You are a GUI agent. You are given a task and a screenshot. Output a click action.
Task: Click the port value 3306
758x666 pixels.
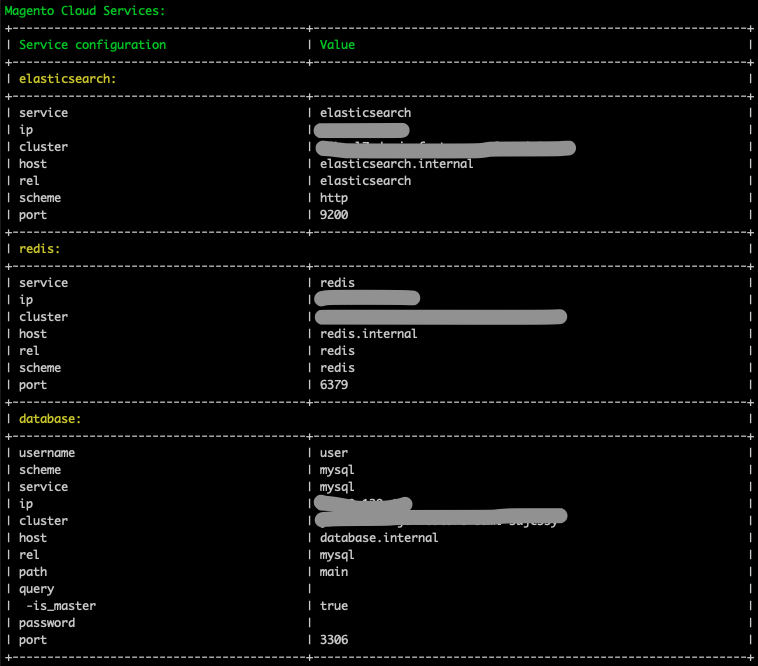(334, 640)
